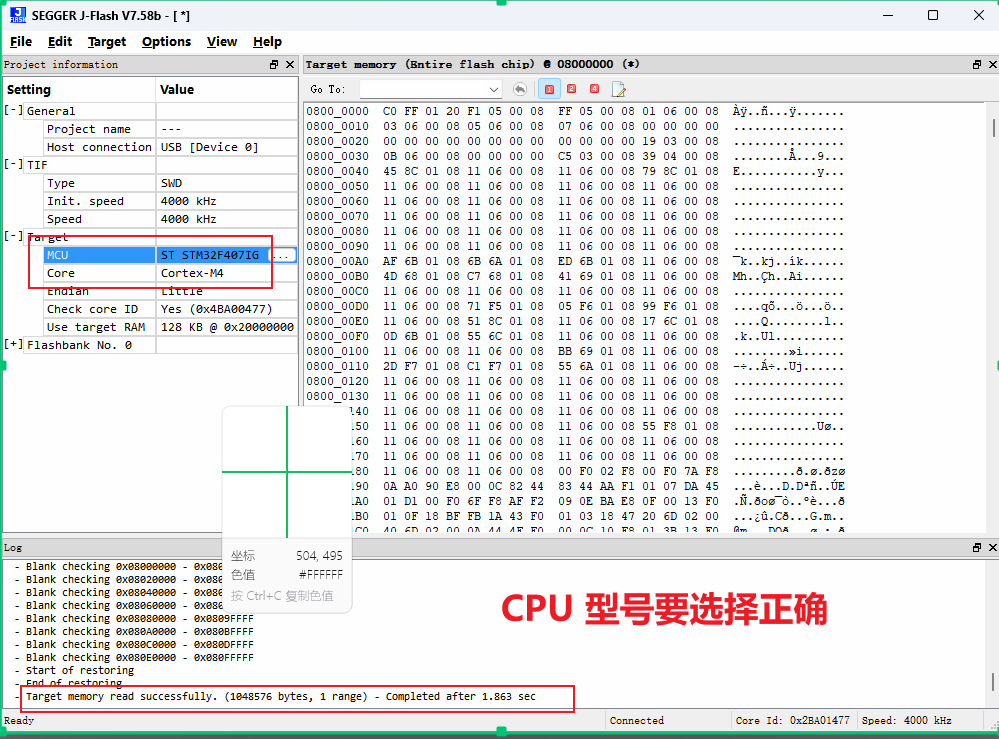Select 1-byte display width icon
999x739 pixels.
549,89
